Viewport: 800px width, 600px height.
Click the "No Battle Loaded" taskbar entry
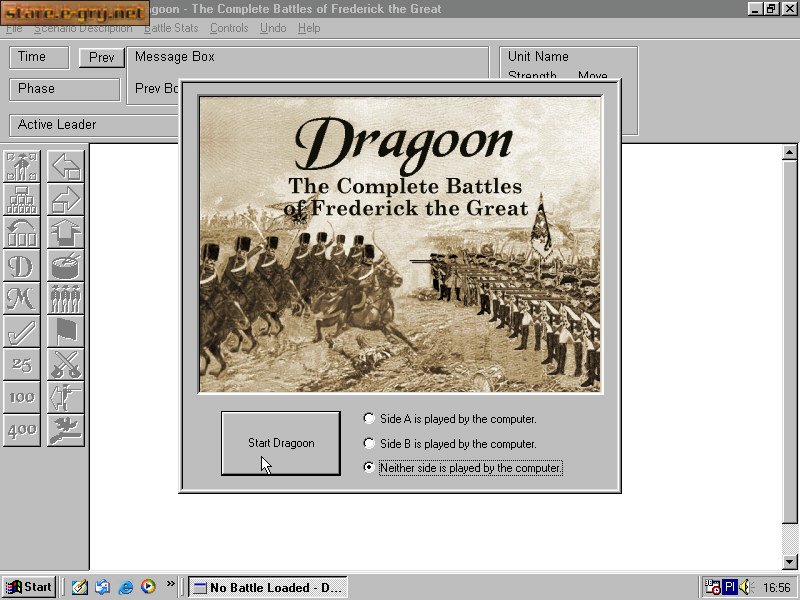(x=267, y=587)
